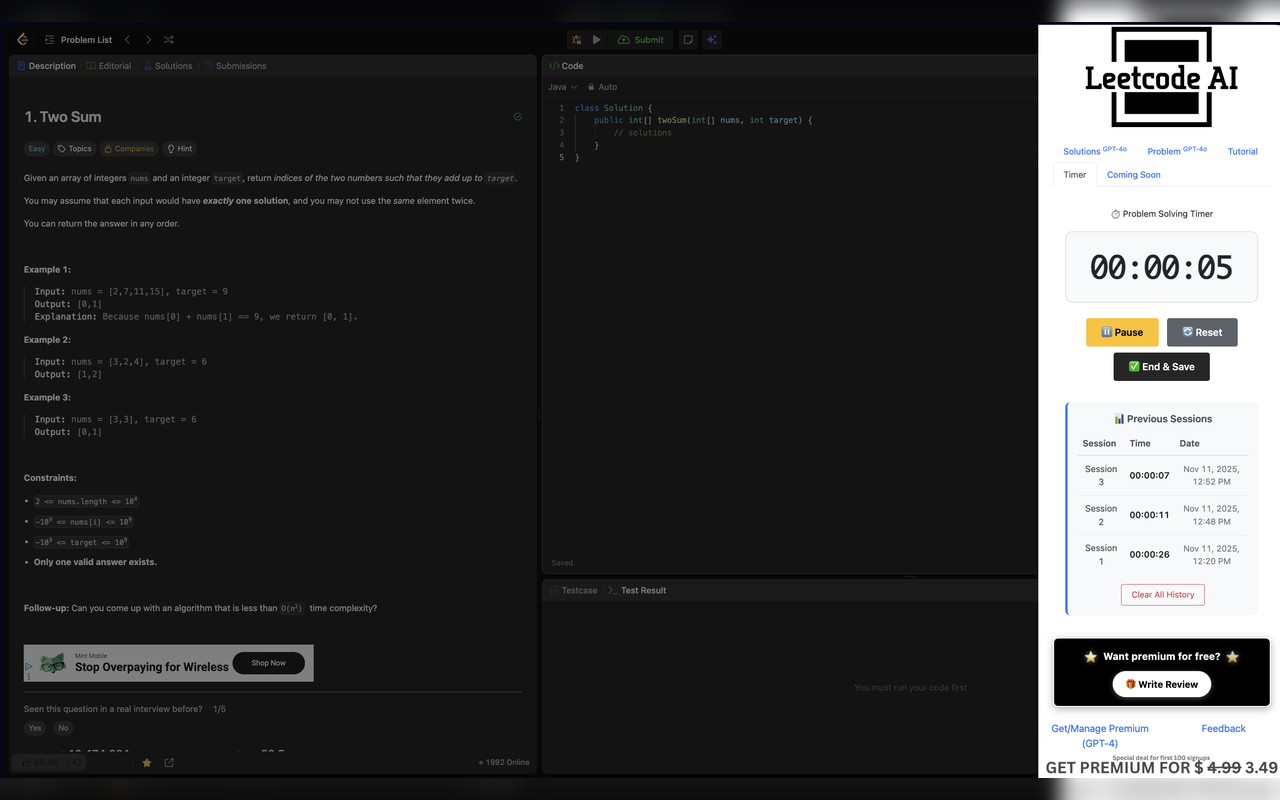Image resolution: width=1280 pixels, height=800 pixels.
Task: Click the Write Review button
Action: point(1162,684)
